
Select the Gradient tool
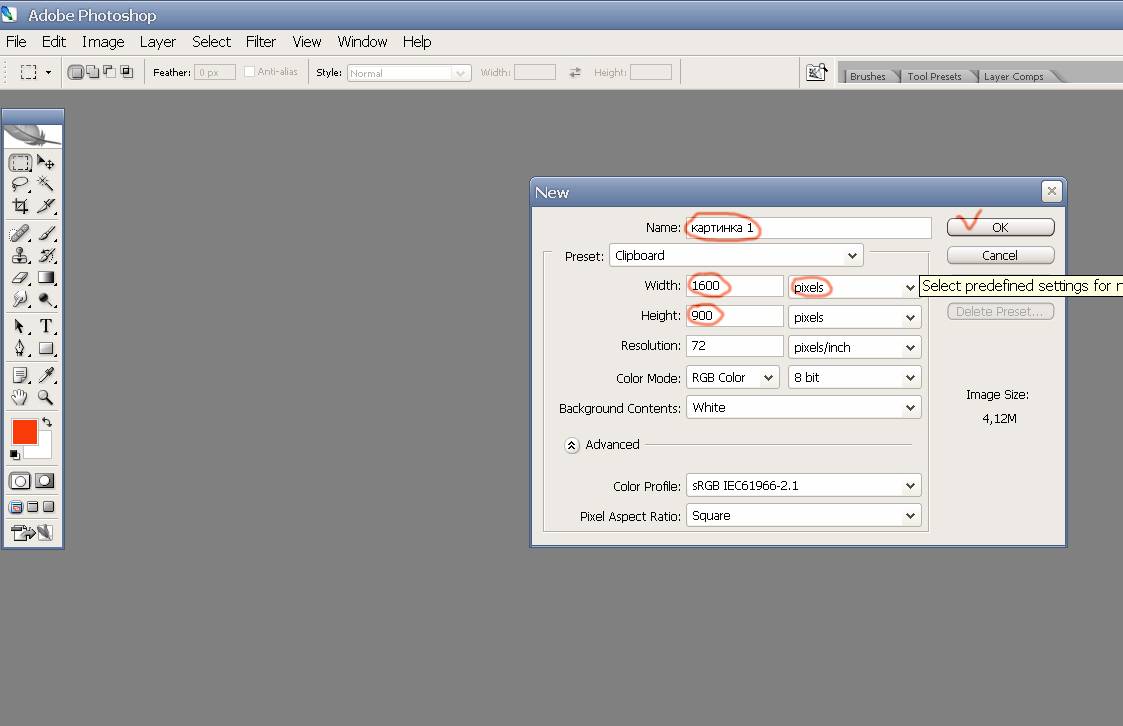tap(46, 278)
